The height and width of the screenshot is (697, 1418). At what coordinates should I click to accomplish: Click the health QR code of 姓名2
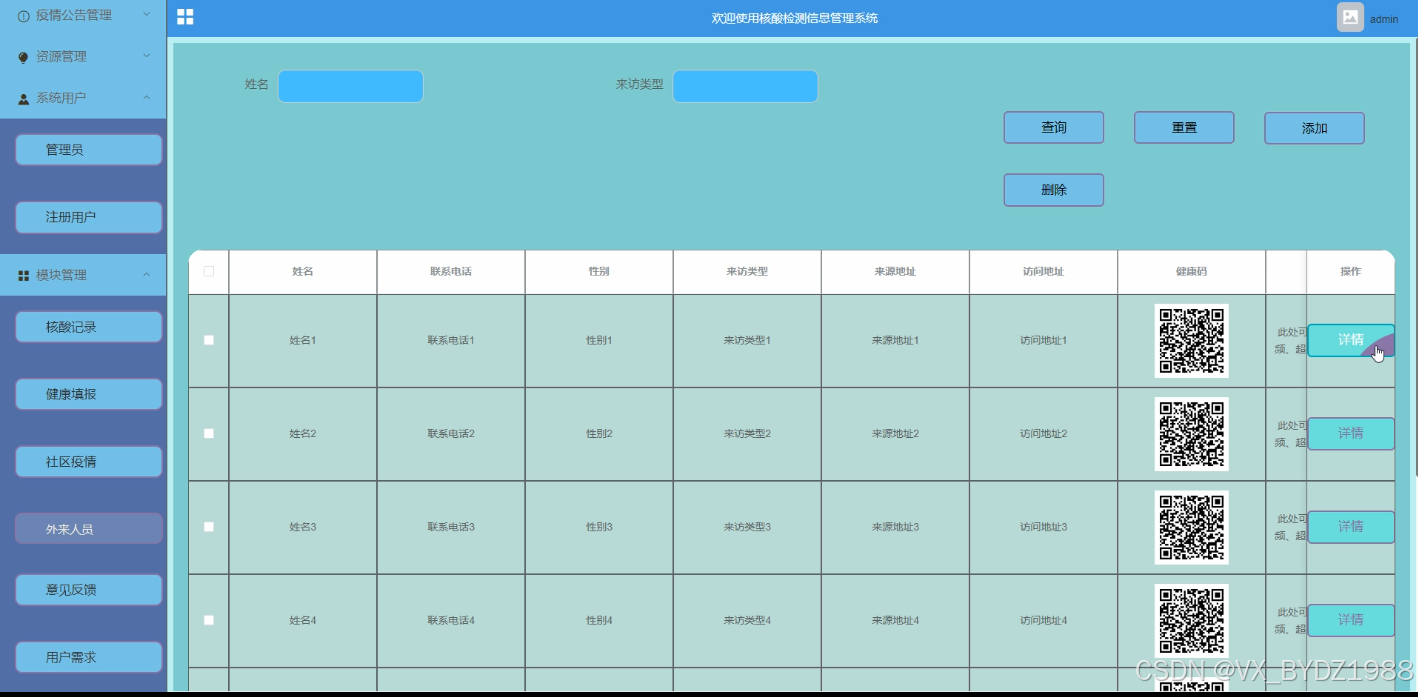[1191, 434]
